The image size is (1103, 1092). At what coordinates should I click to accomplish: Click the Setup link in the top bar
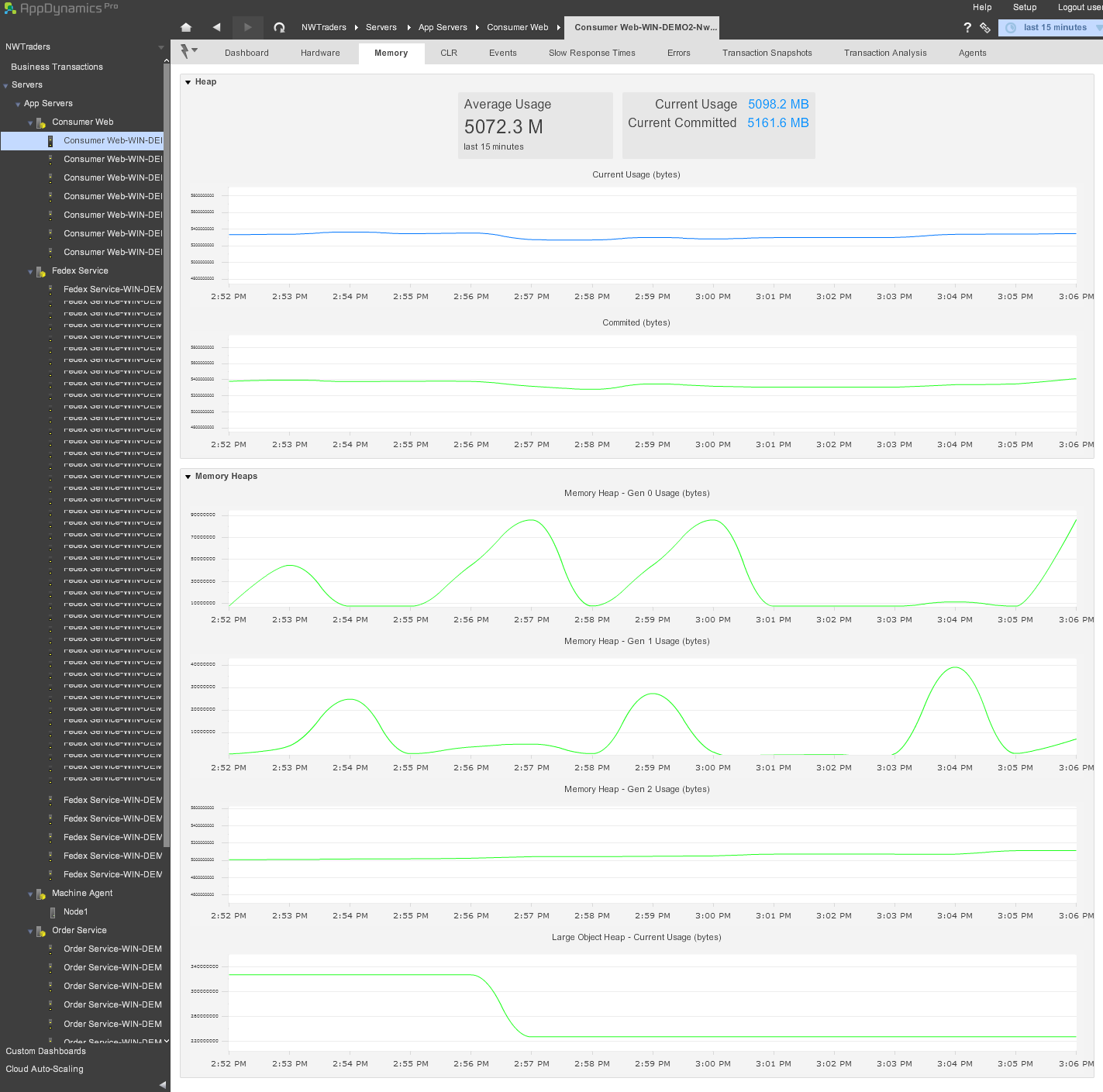(1025, 7)
